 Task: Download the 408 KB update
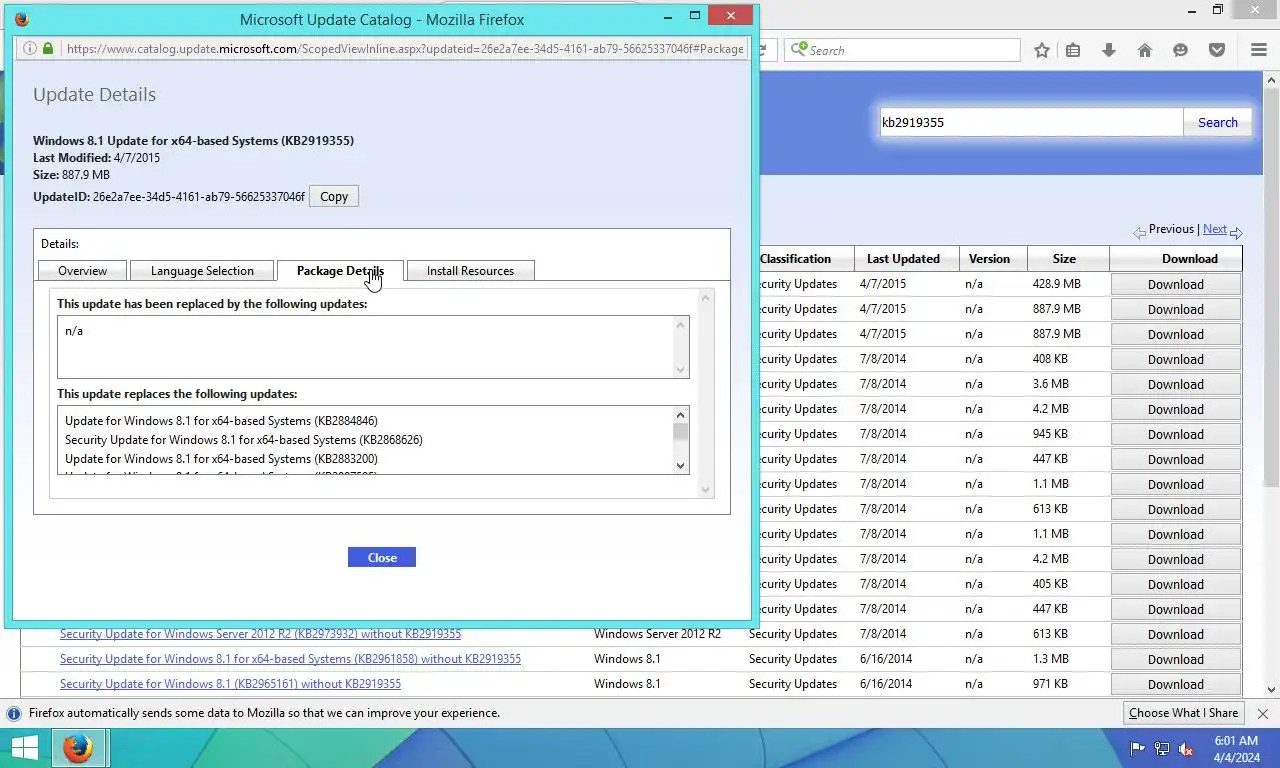[x=1176, y=359]
